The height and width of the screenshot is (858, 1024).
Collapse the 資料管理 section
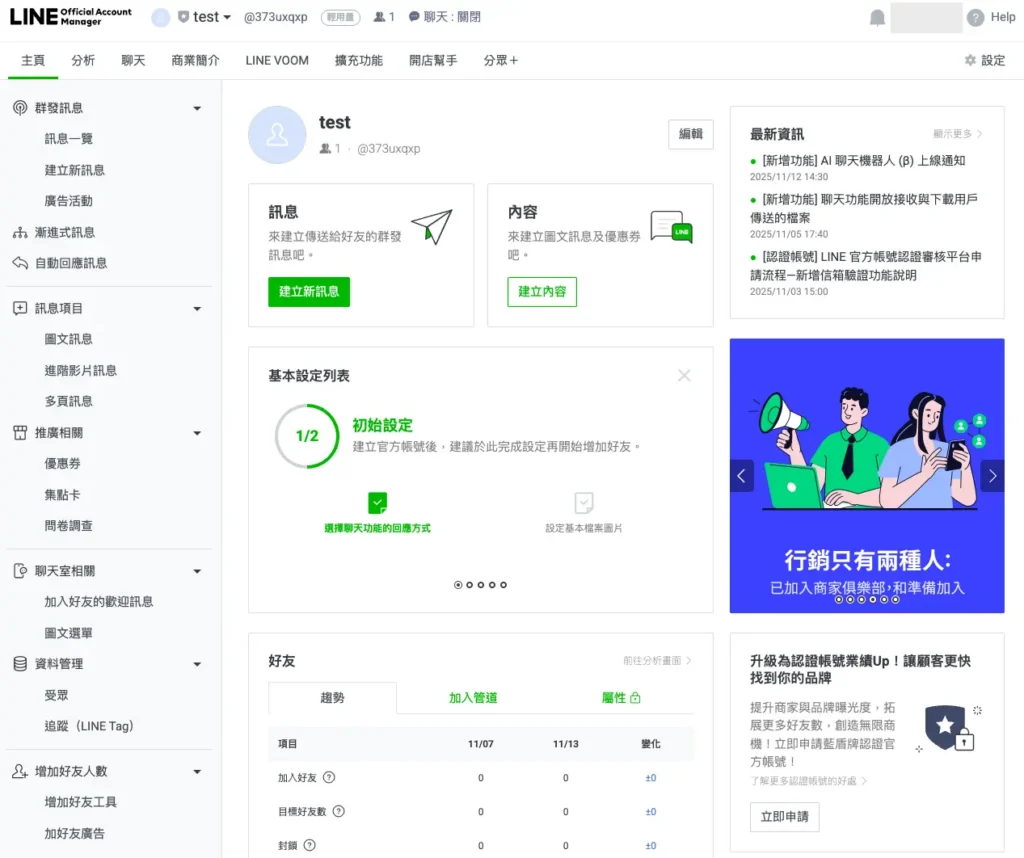[197, 665]
